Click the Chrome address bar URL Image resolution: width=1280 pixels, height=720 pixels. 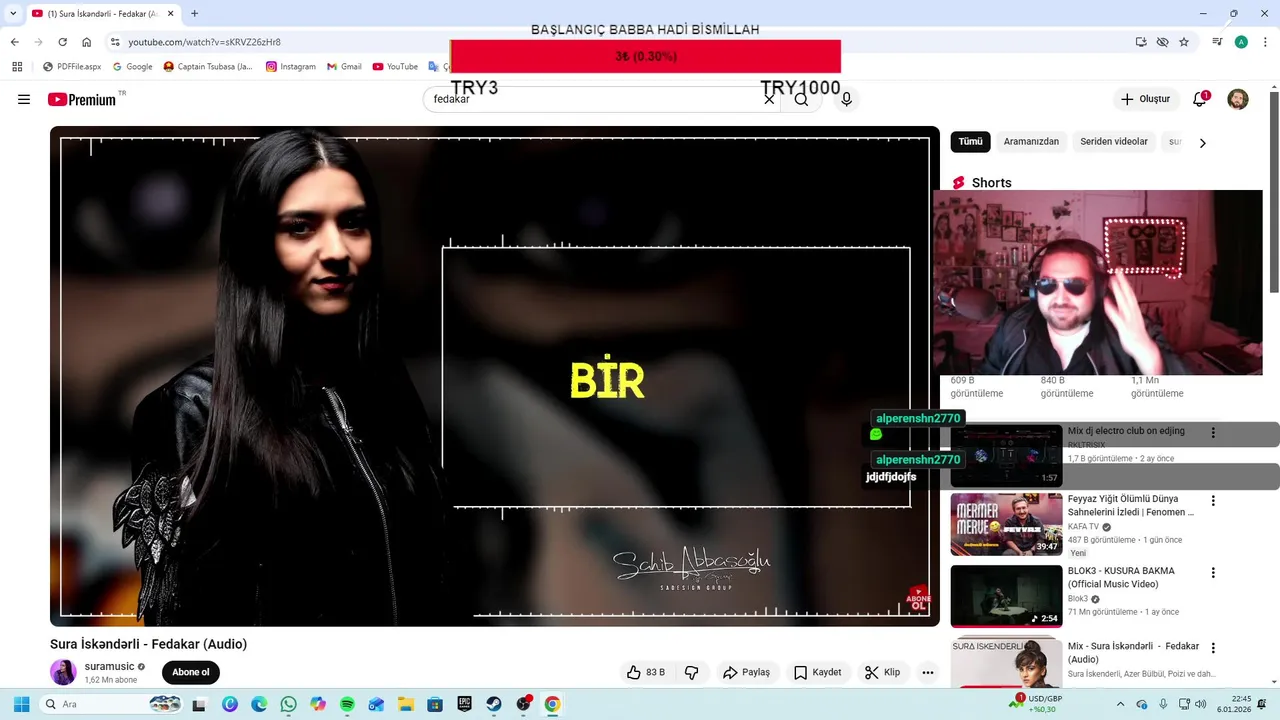pyautogui.click(x=204, y=42)
